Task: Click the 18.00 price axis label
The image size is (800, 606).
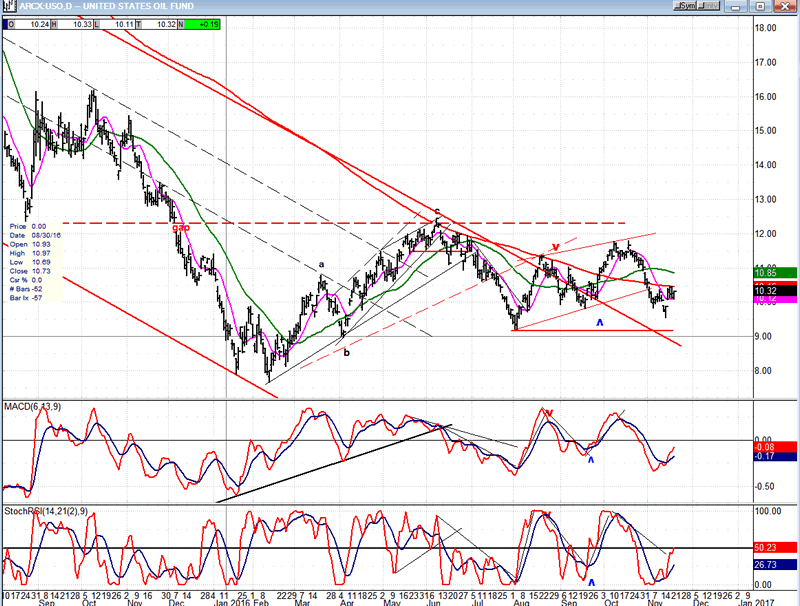Action: point(765,28)
